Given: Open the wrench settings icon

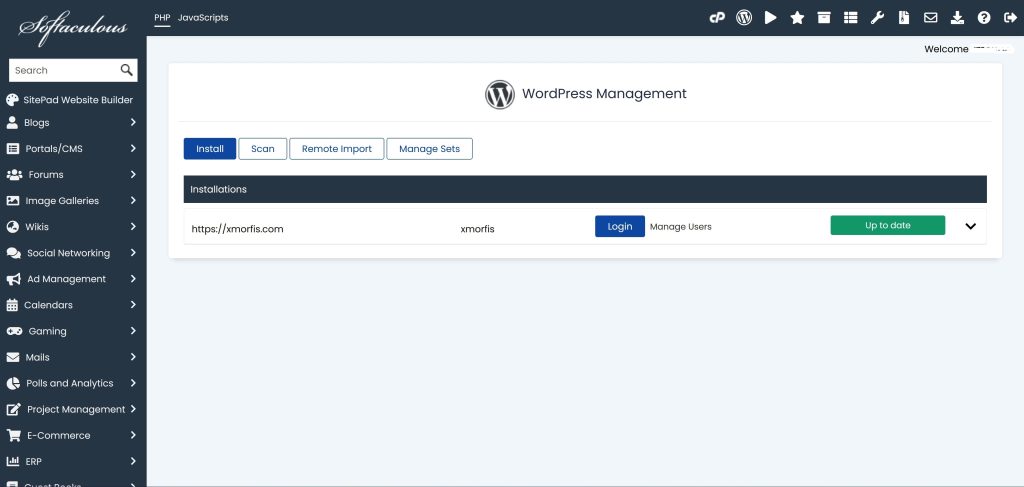Looking at the screenshot, I should 878,18.
